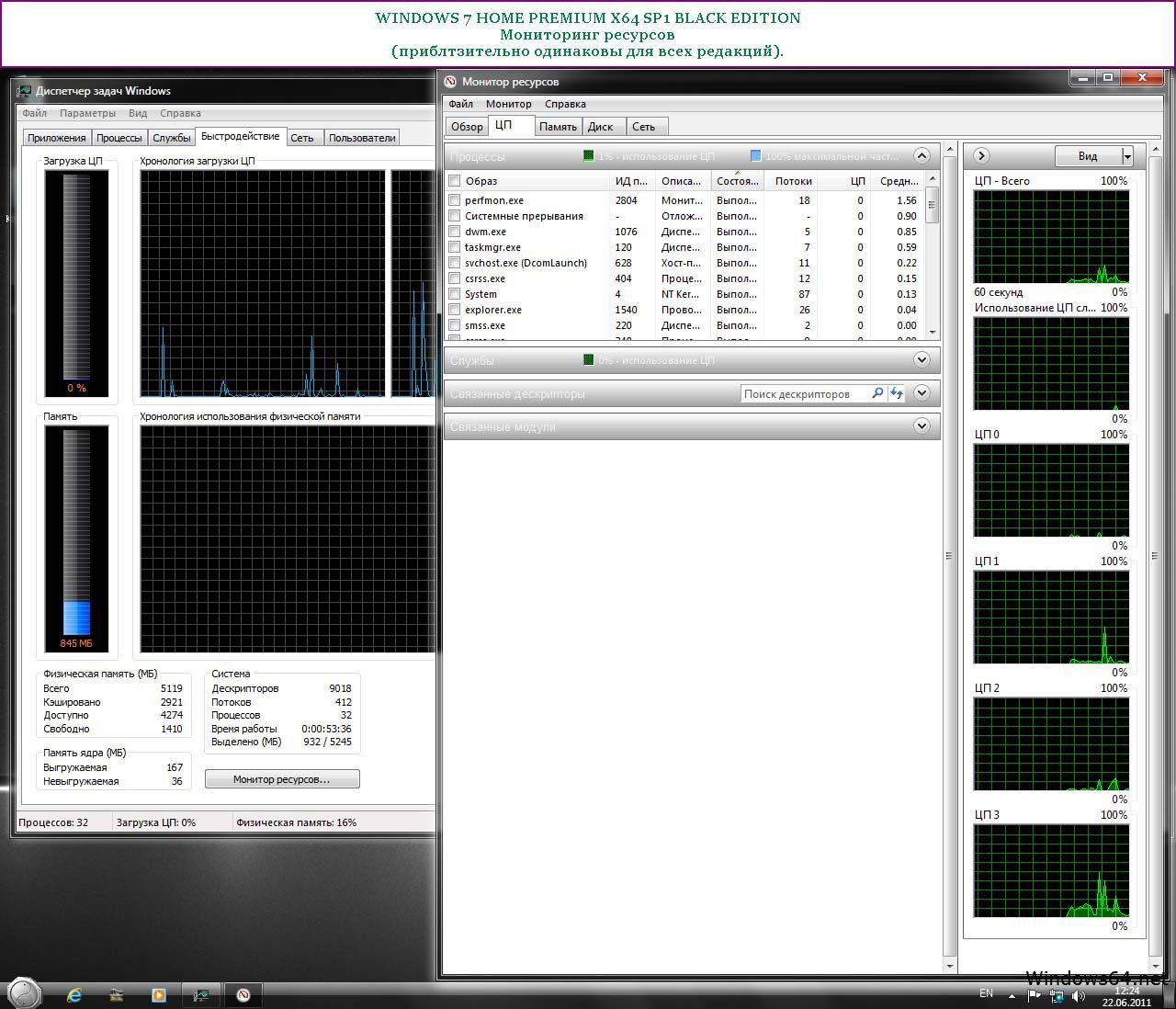The image size is (1176, 1009).
Task: Open Файл menu in Task Manager
Action: tap(35, 113)
